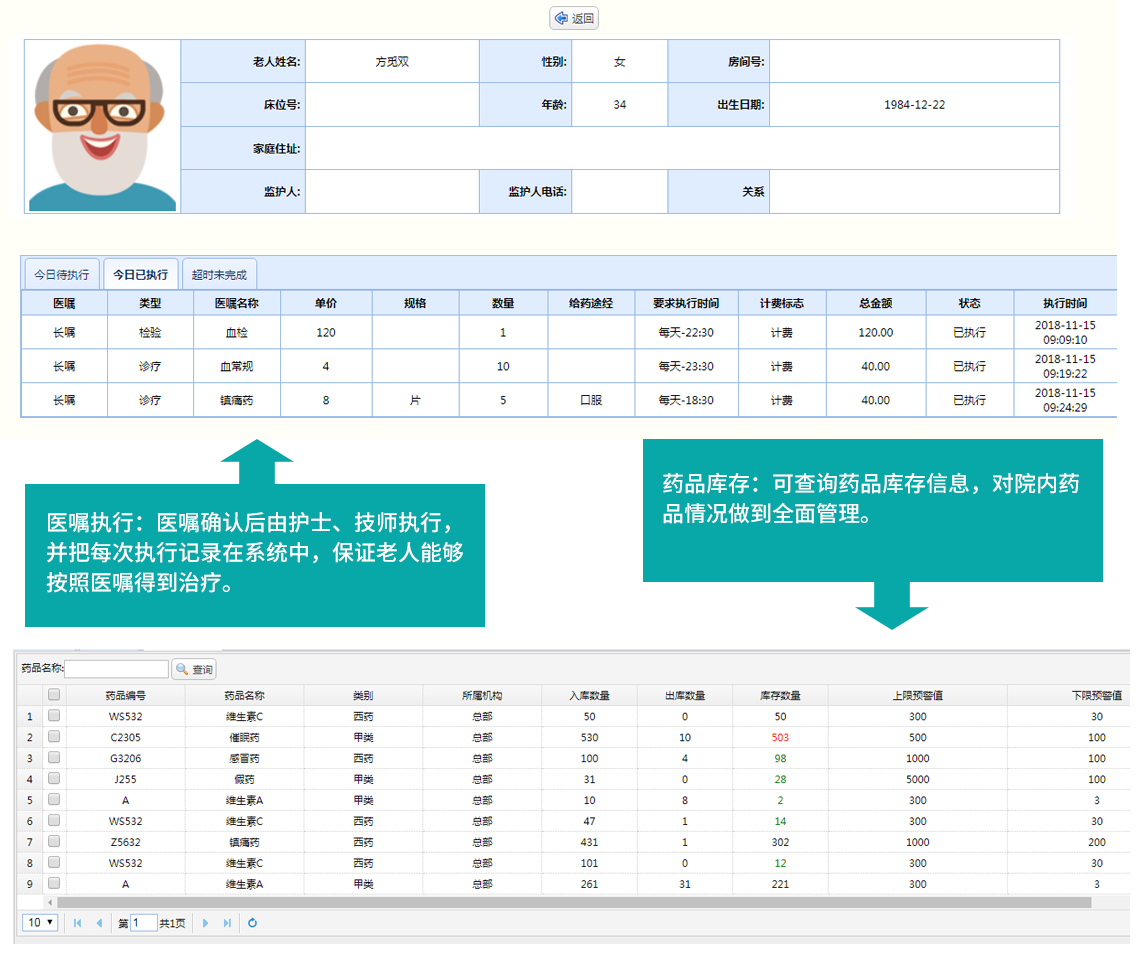Tick the row 4 假药 checkbox

[54, 779]
